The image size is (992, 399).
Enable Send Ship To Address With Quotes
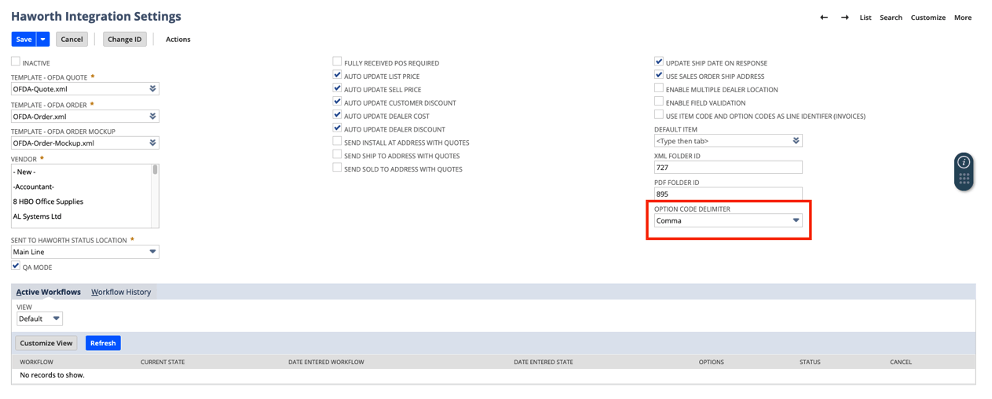(x=337, y=155)
